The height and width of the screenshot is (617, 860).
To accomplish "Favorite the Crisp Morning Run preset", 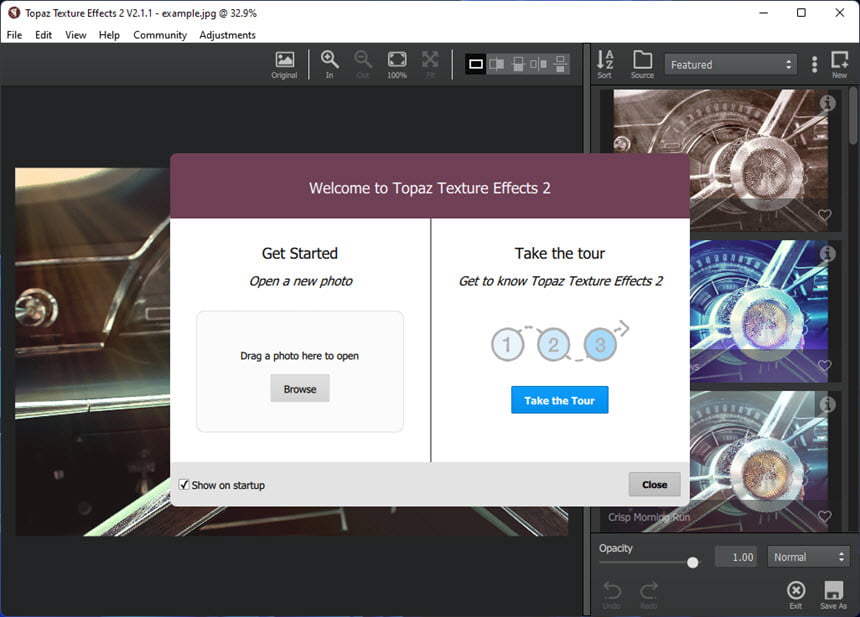I will pos(824,516).
